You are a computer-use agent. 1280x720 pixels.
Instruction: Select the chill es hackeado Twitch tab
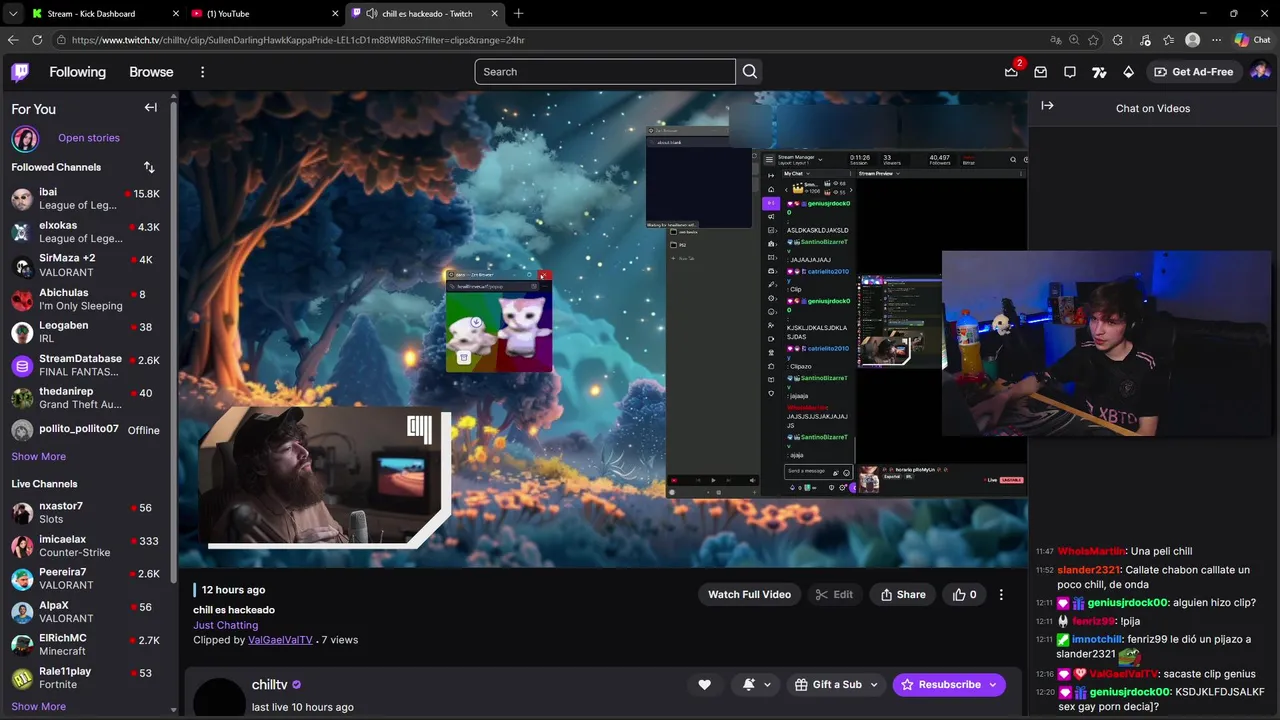click(x=425, y=14)
